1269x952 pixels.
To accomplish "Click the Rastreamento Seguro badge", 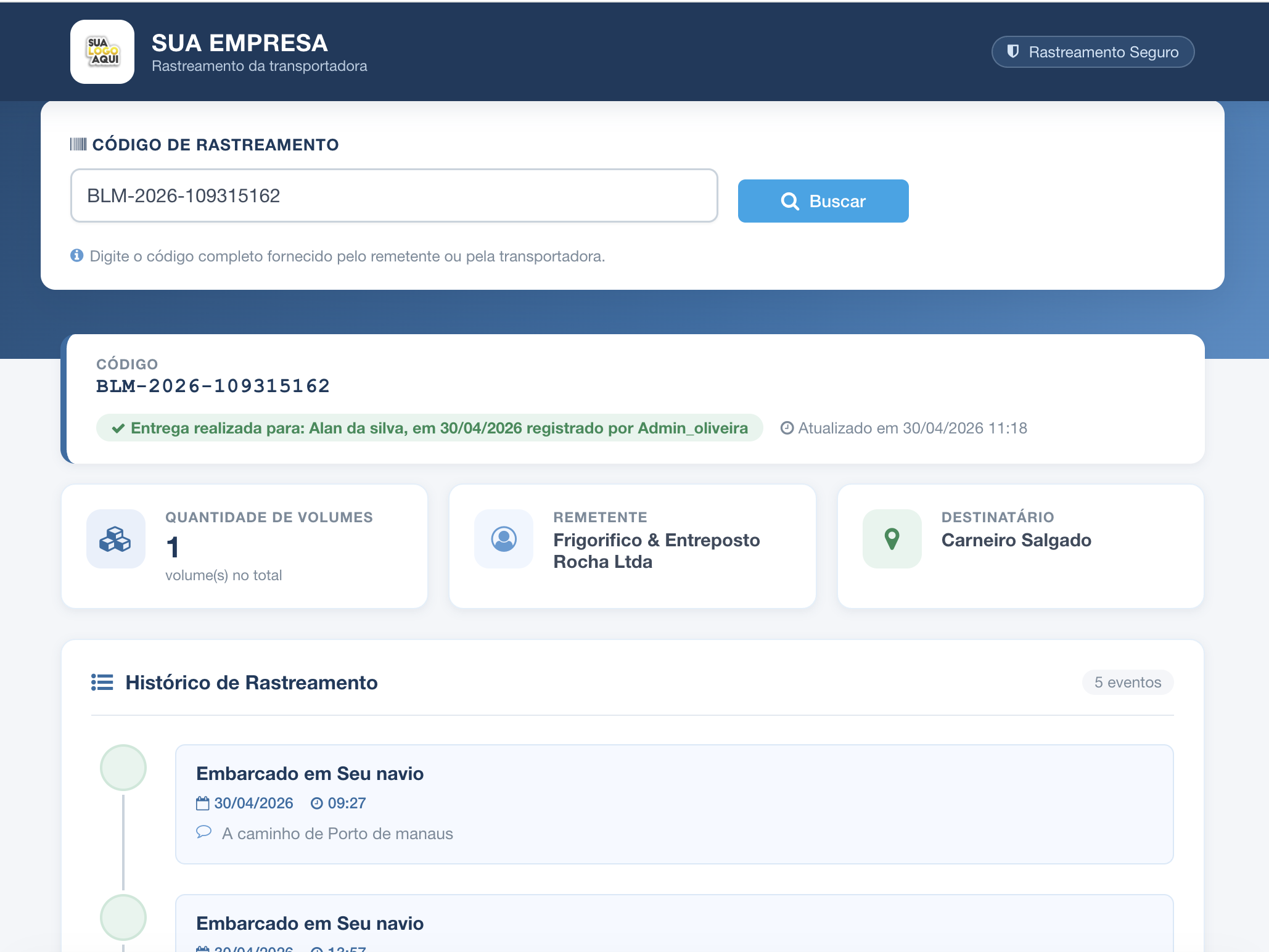I will pos(1093,52).
